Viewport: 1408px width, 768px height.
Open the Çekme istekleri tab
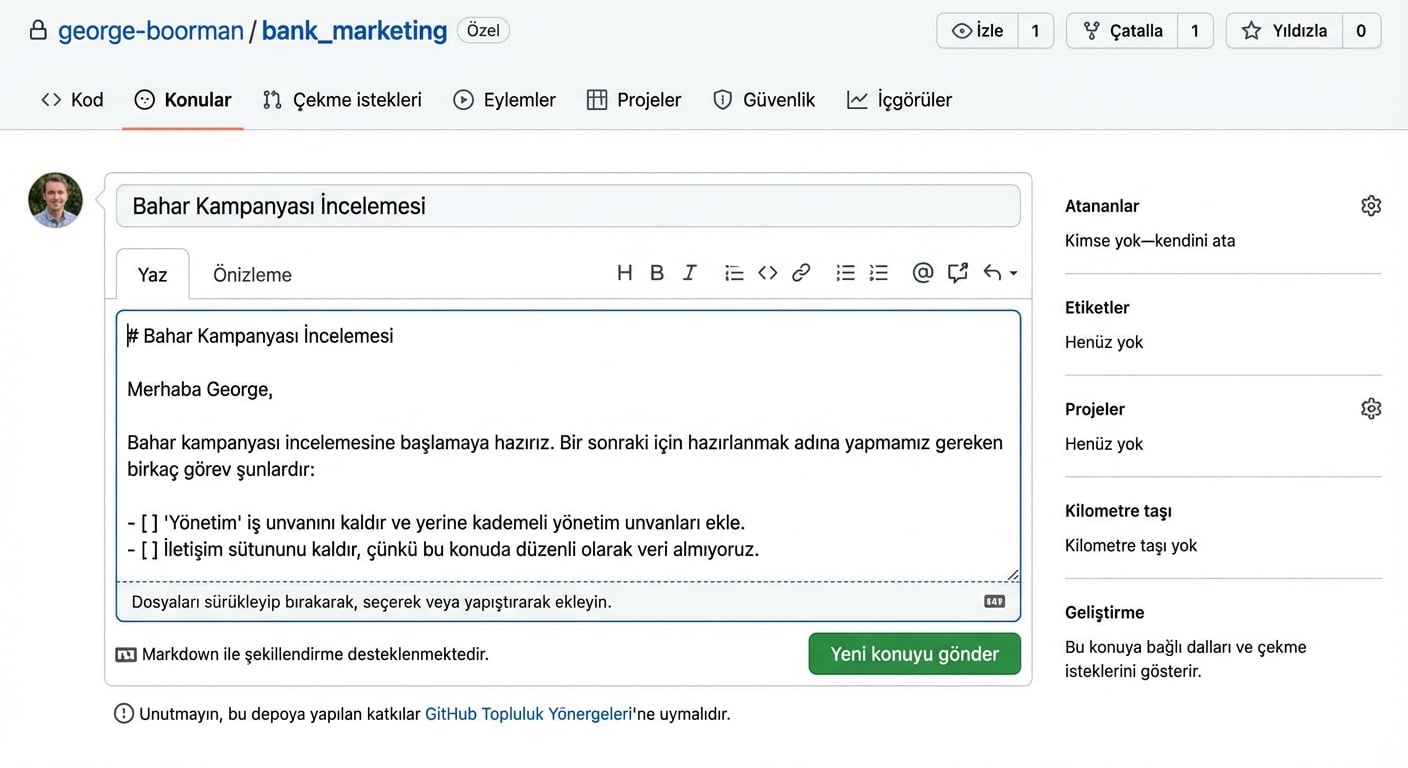pyautogui.click(x=341, y=99)
